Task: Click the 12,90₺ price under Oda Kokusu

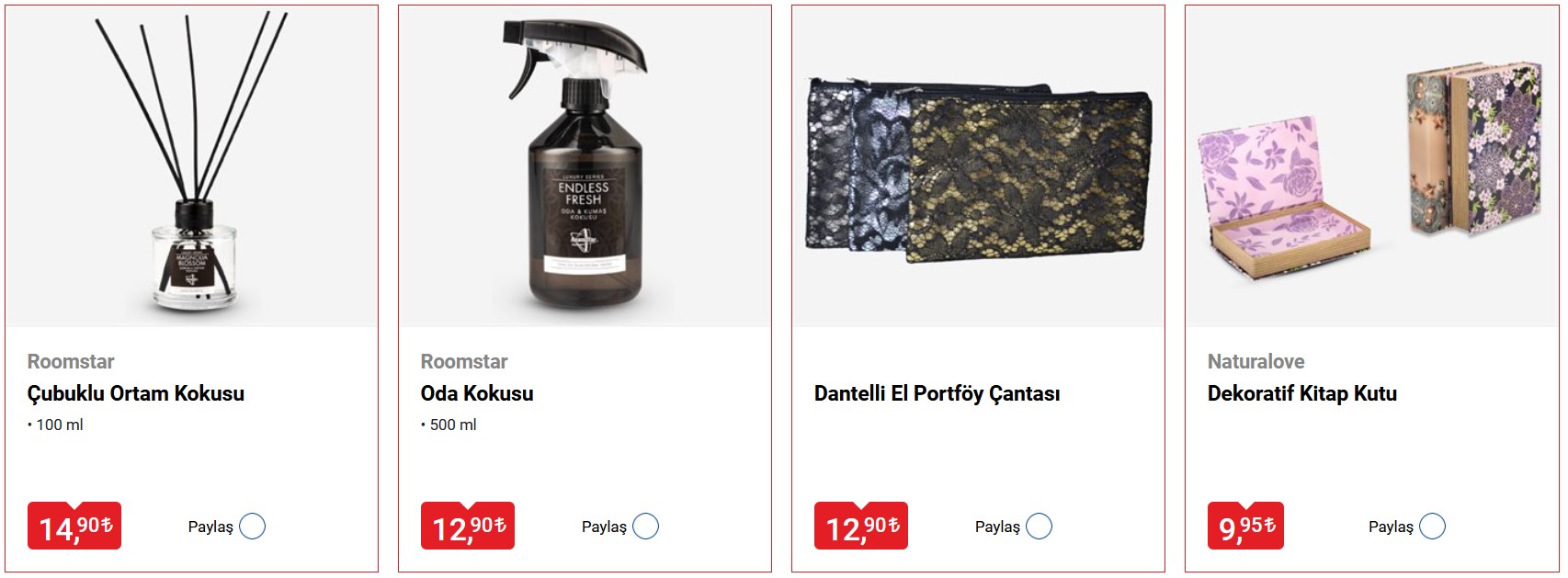Action: click(x=468, y=526)
